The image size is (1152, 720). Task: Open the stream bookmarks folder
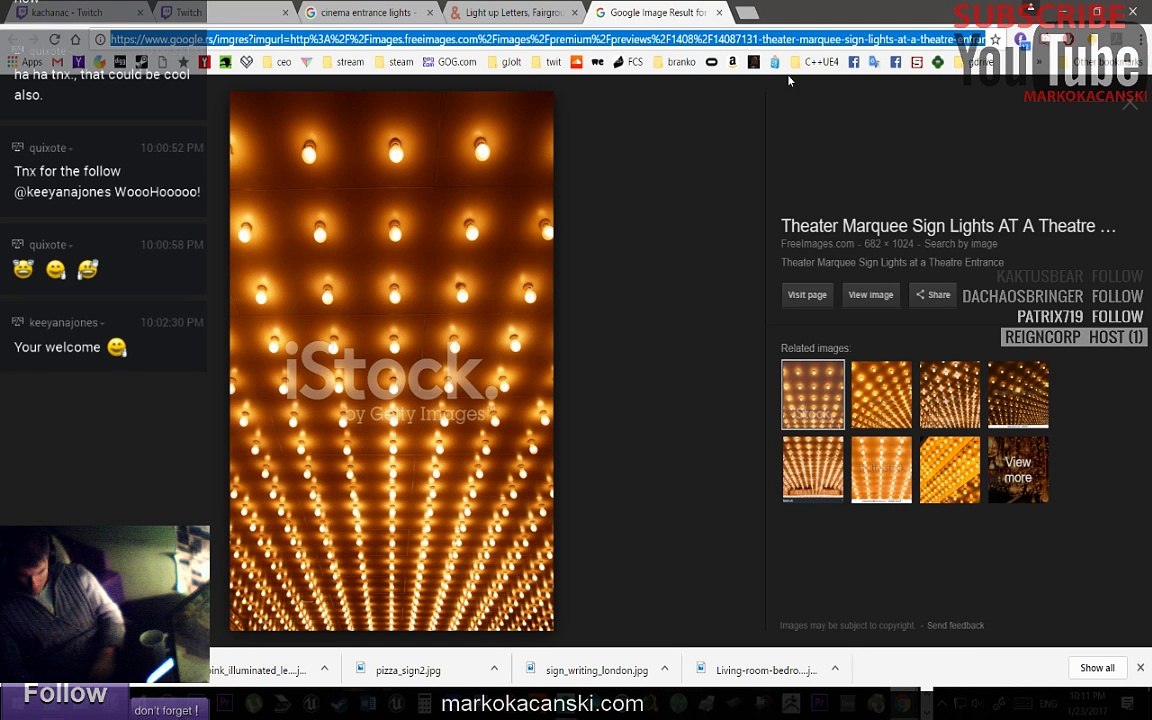coord(342,62)
